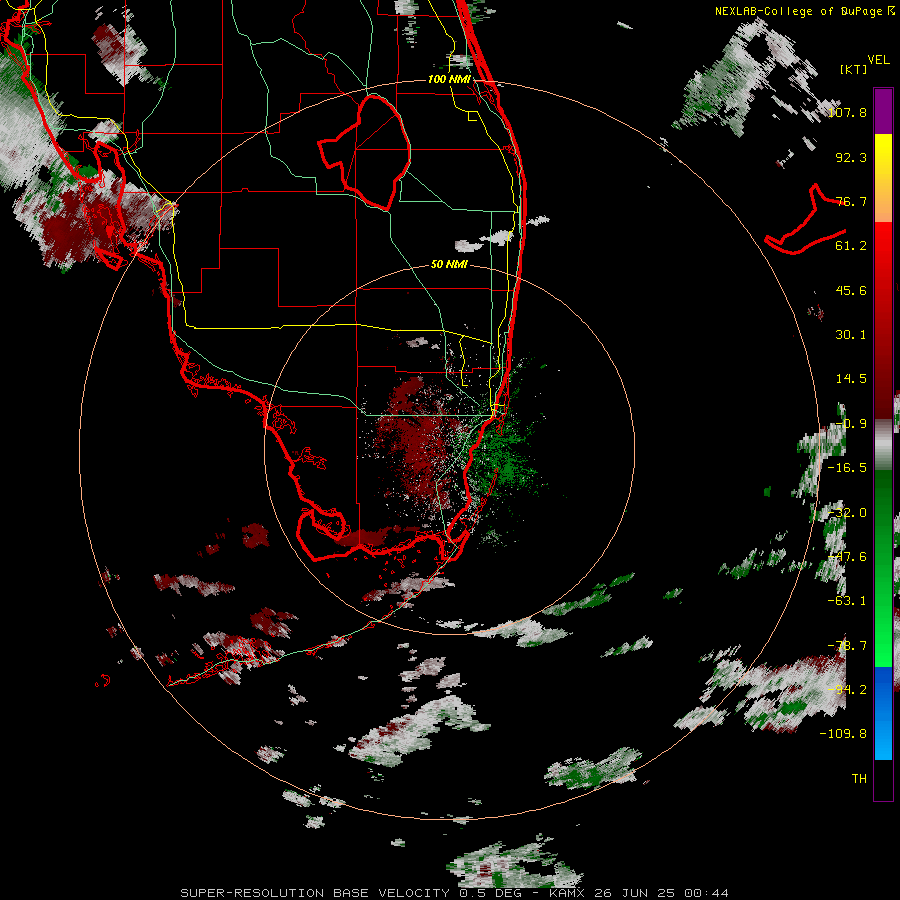This screenshot has height=900, width=900.
Task: Click the blue segment of the velocity color bar
Action: pyautogui.click(x=883, y=713)
